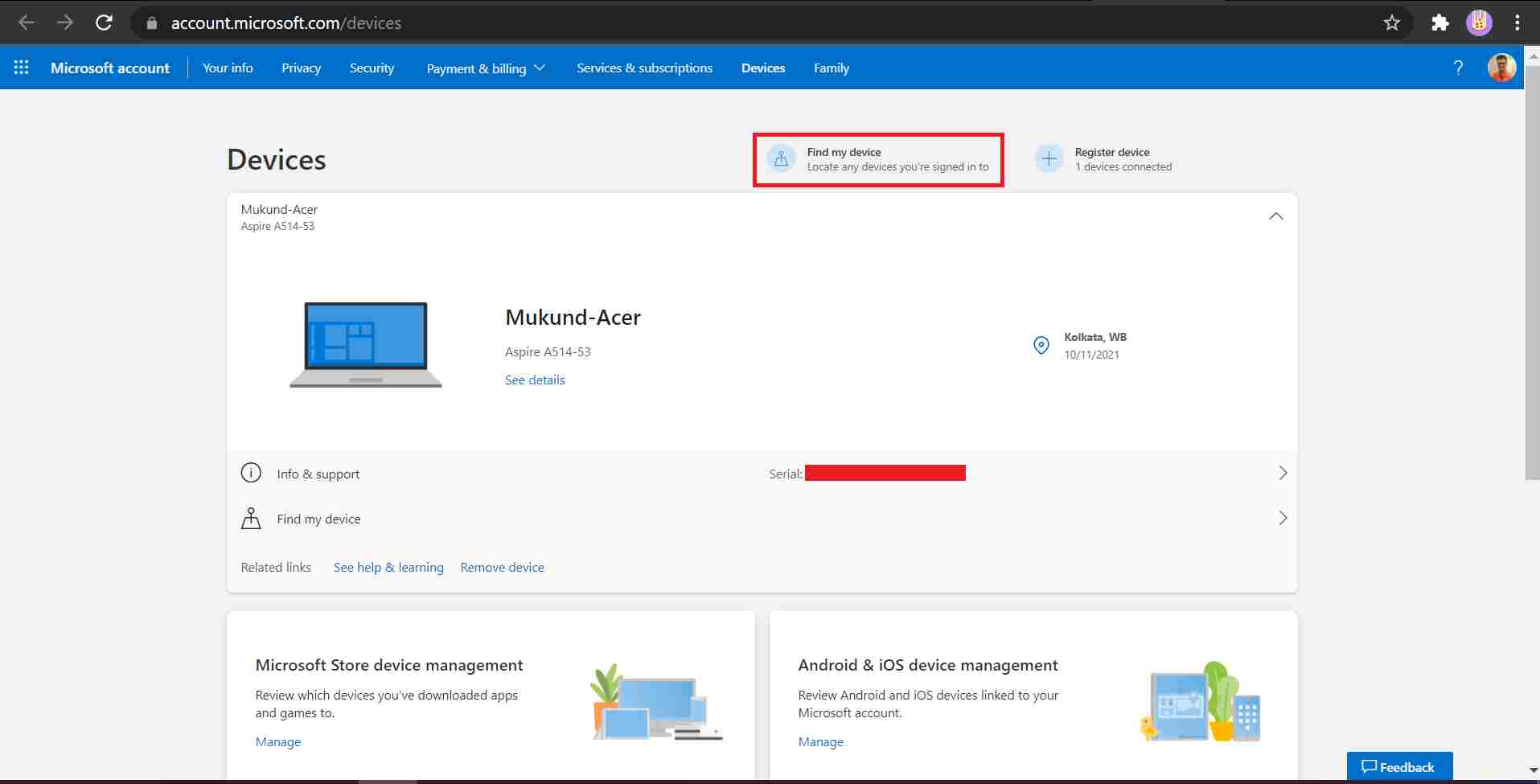Click the Android & iOS device management heading
This screenshot has height=784, width=1540.
pyautogui.click(x=928, y=665)
